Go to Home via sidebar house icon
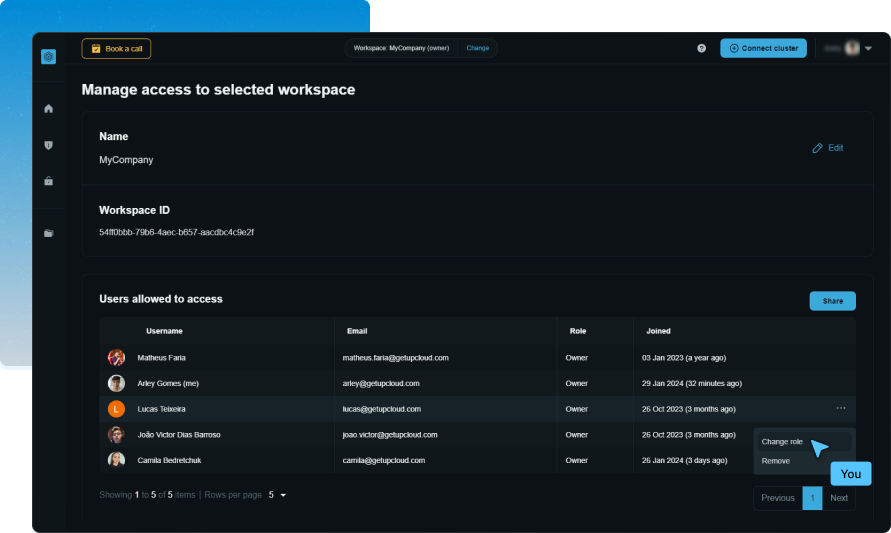This screenshot has width=891, height=533. click(48, 108)
